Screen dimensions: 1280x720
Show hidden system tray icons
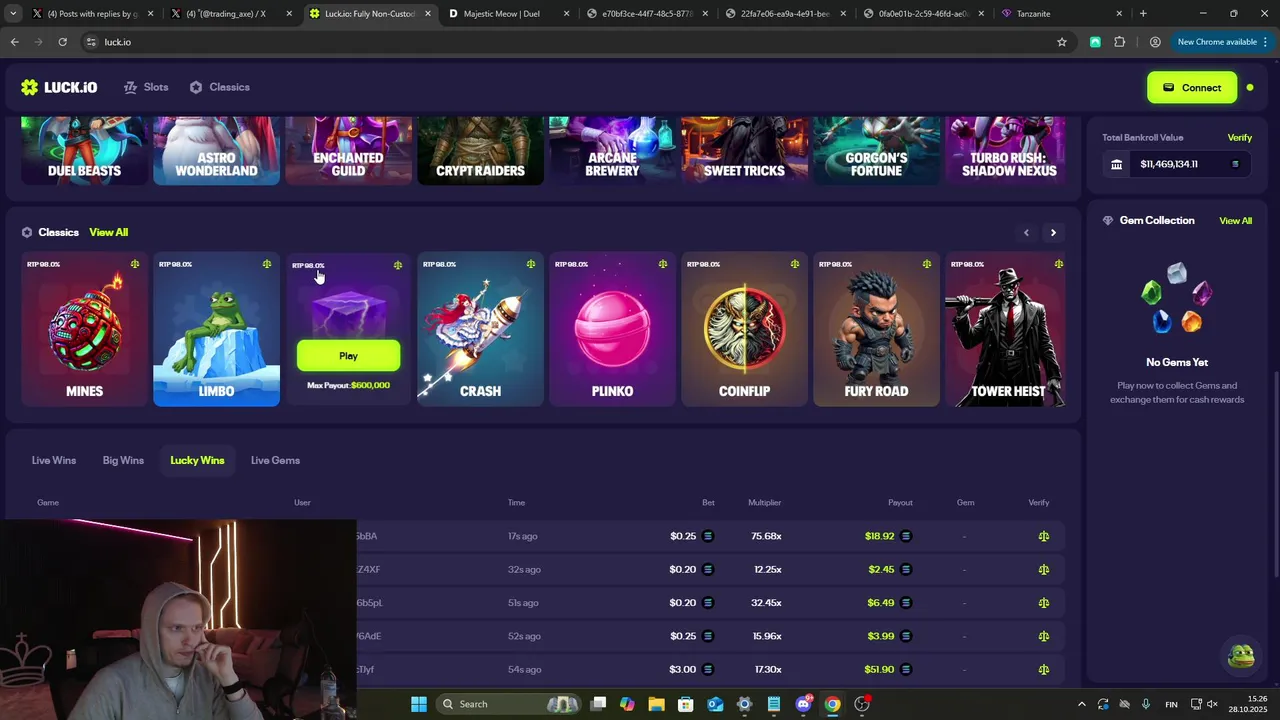click(x=1081, y=704)
